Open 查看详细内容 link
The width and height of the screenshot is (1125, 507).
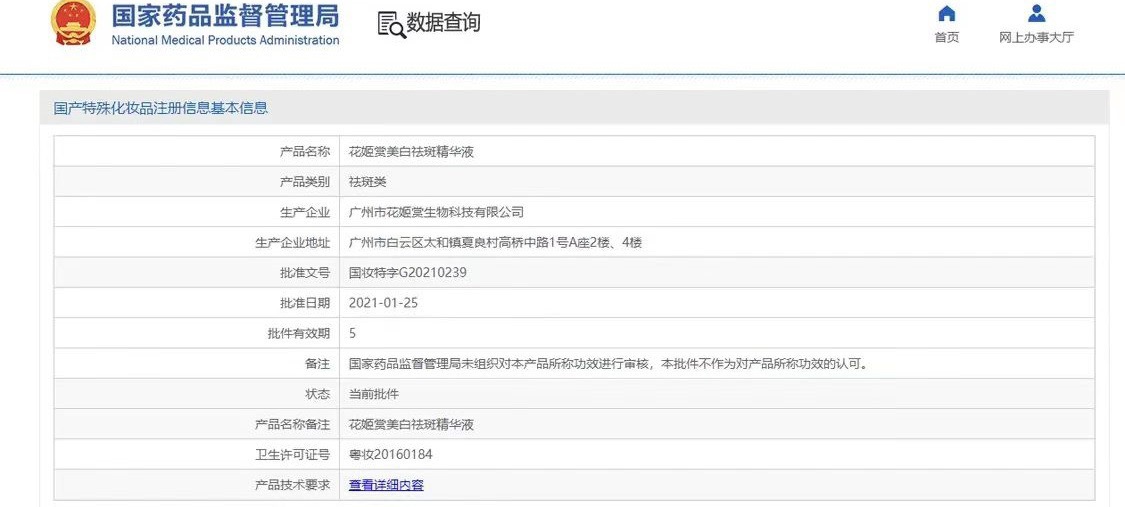tap(386, 485)
